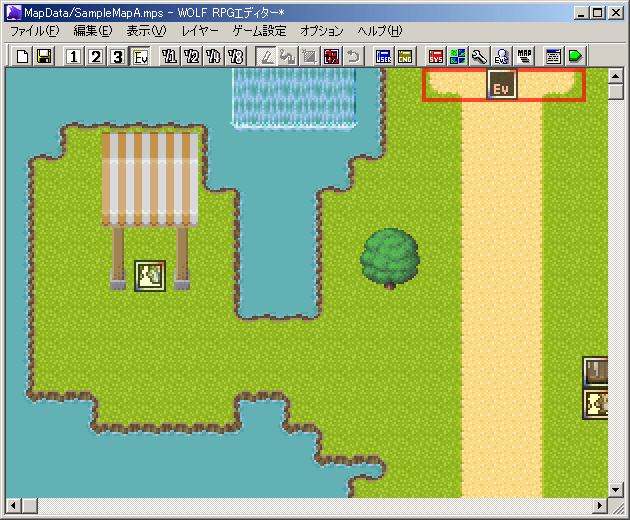The height and width of the screenshot is (520, 630).
Task: Toggle the Ev event layer button
Action: point(140,56)
